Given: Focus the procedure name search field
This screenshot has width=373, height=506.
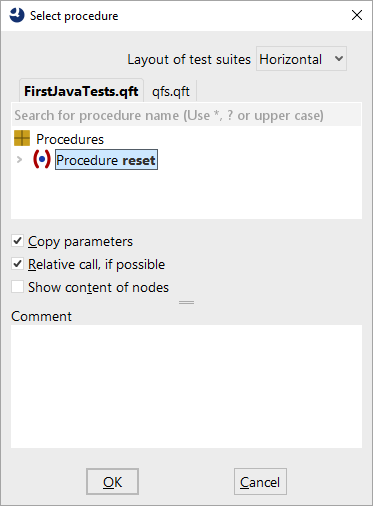Looking at the screenshot, I should pos(186,115).
